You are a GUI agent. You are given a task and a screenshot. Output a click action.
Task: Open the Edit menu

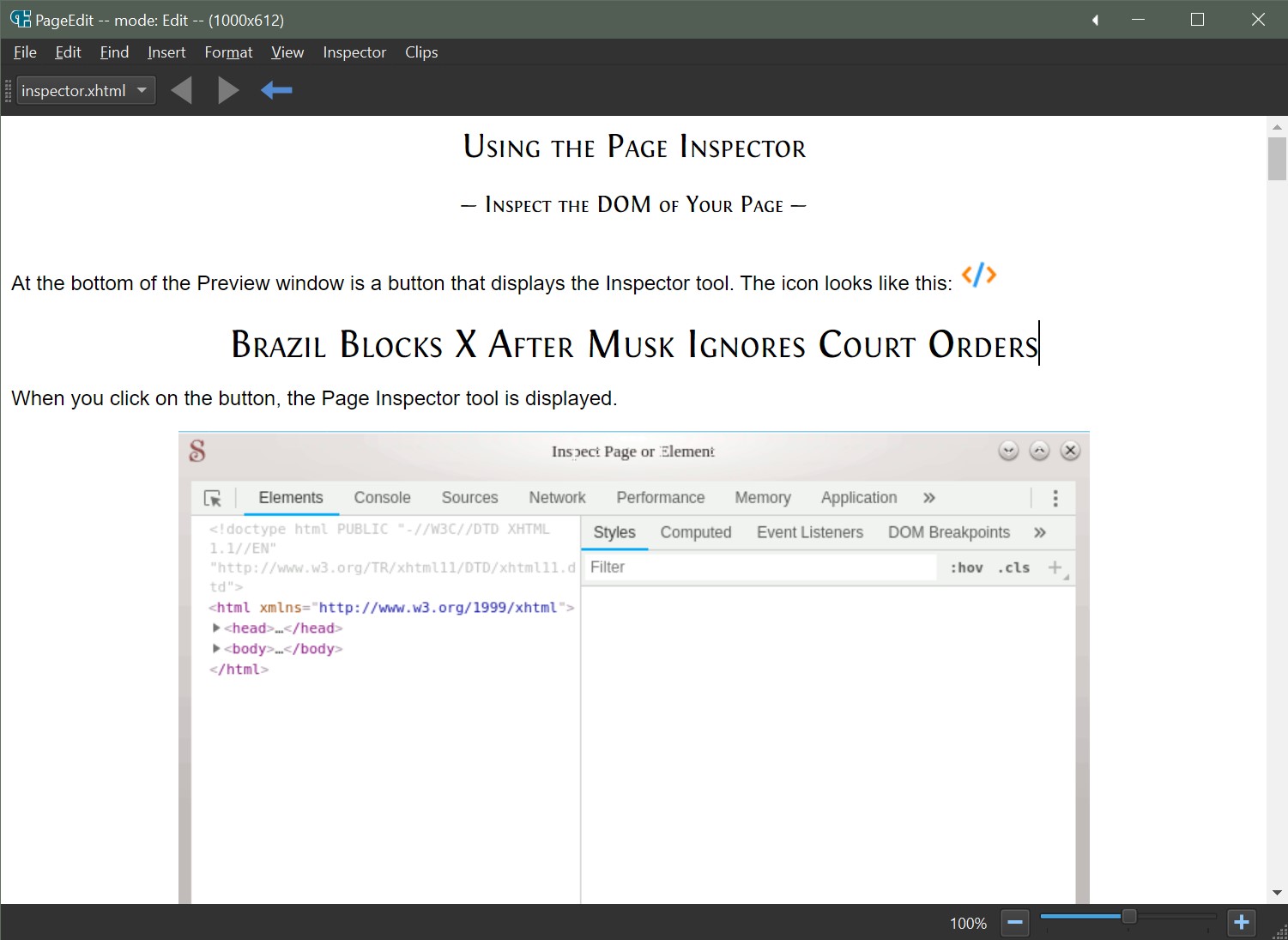68,52
